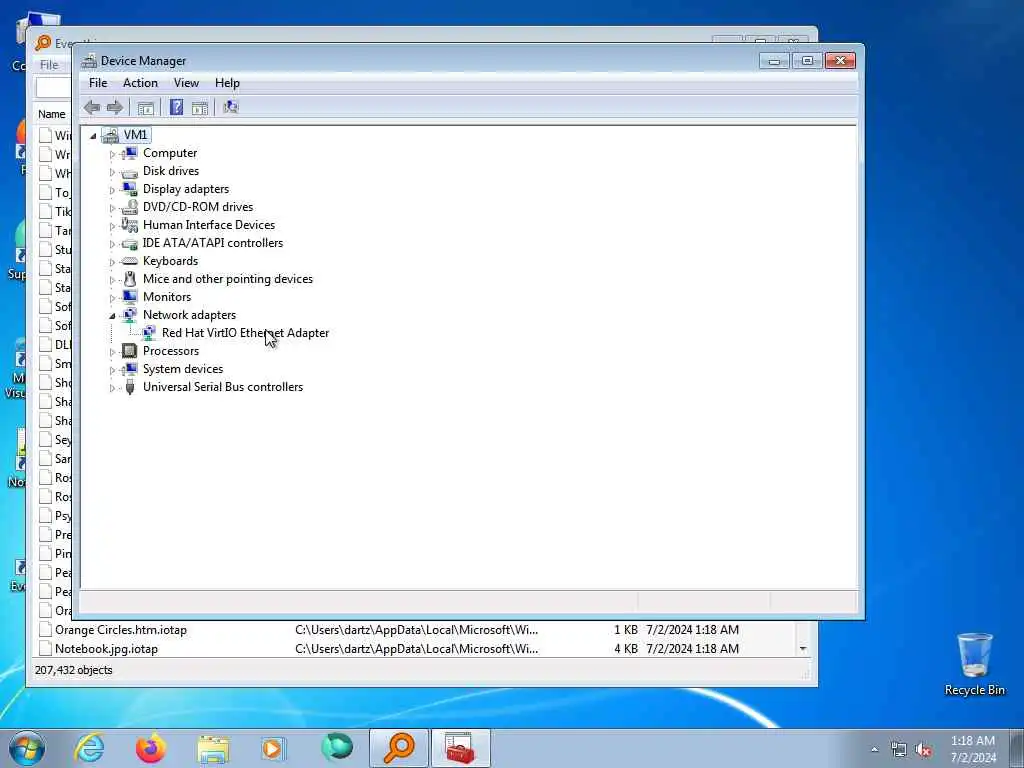Click Scan for hardware changes toolbar icon
This screenshot has height=768, width=1024.
(231, 107)
